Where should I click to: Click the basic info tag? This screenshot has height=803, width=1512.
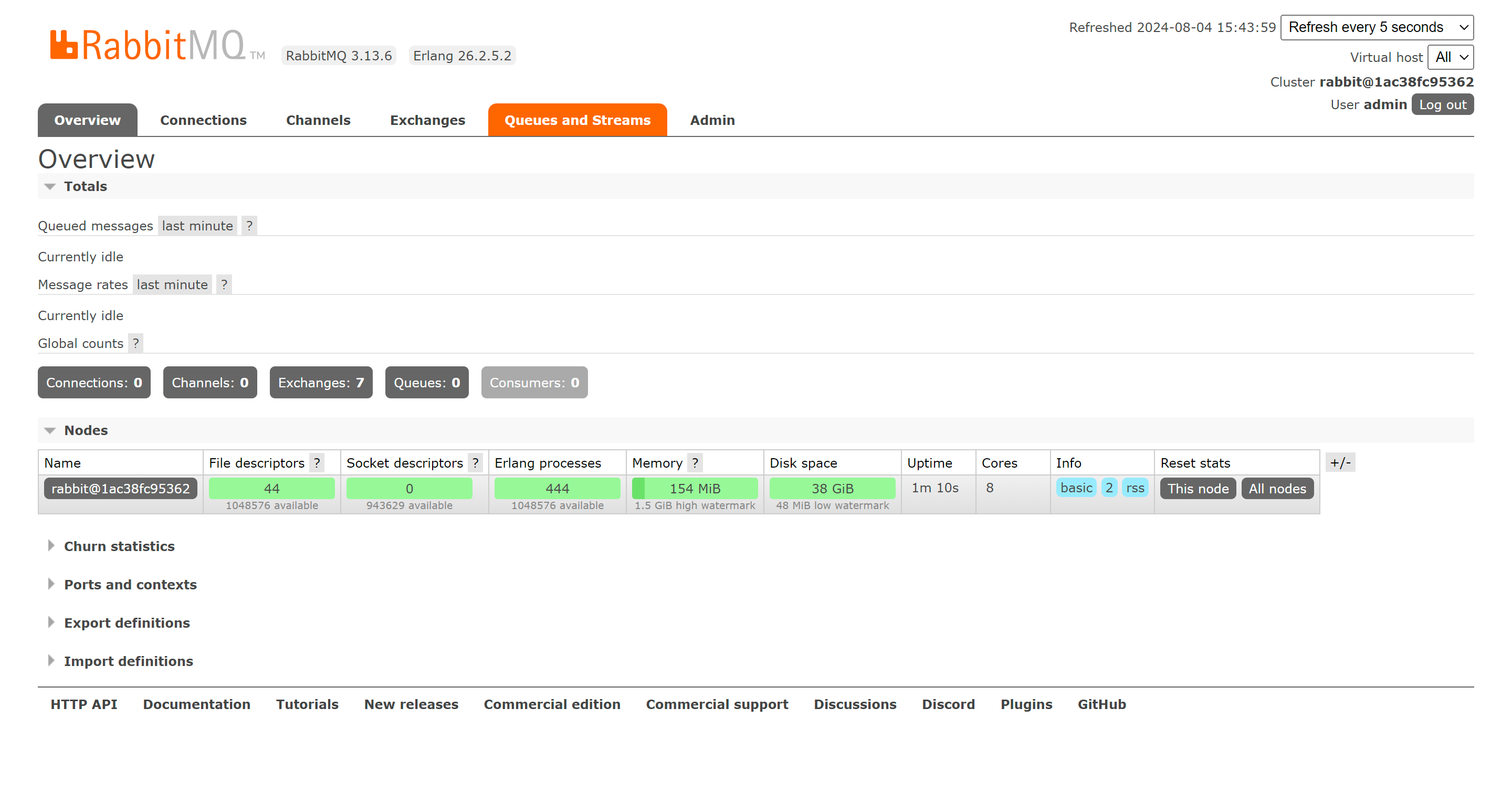click(x=1076, y=488)
